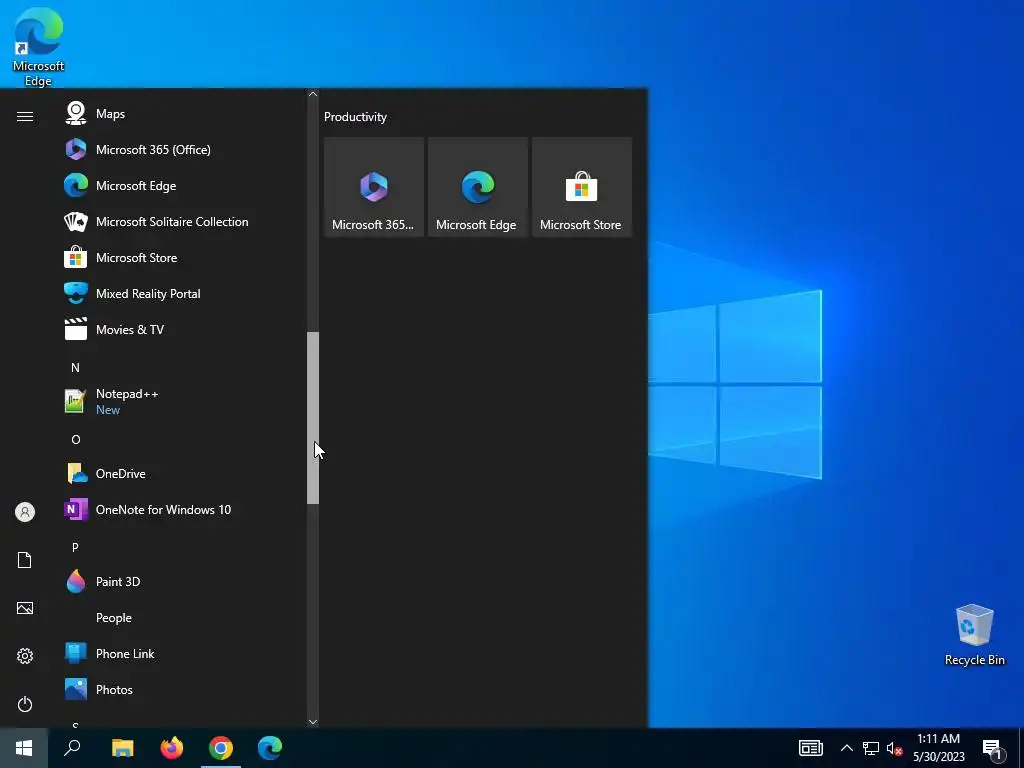Open the clock showing 1:11 AM
Image resolution: width=1024 pixels, height=768 pixels.
(938, 748)
